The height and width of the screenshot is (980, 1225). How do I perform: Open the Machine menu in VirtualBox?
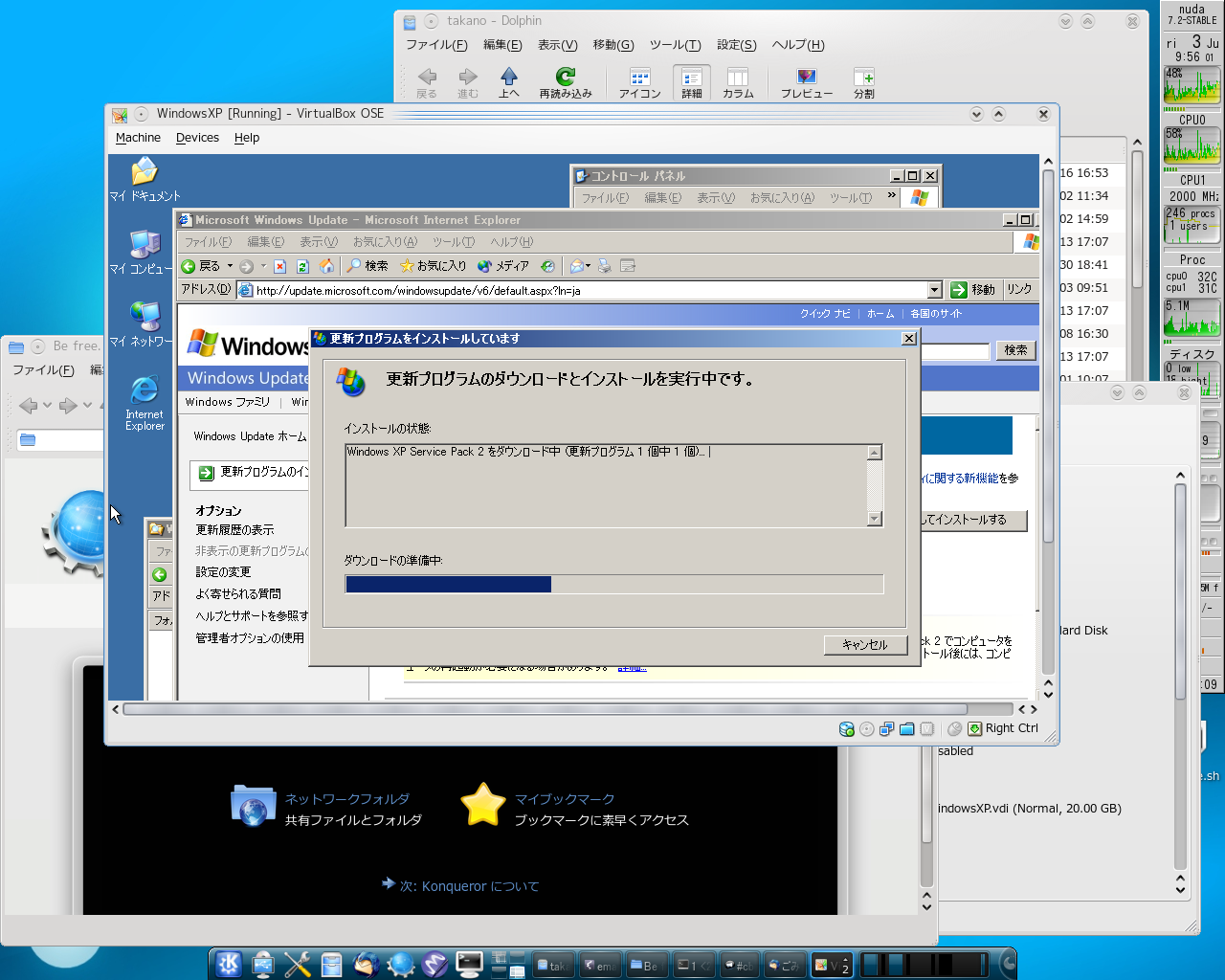[138, 138]
